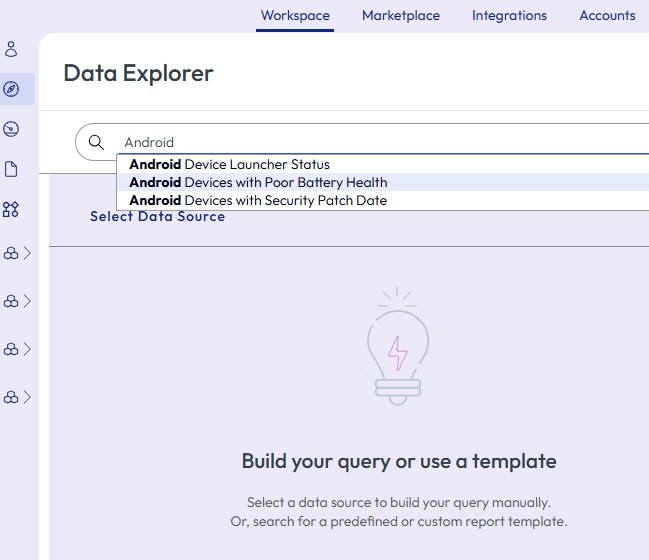Open the Integrations tab
The height and width of the screenshot is (560, 649).
pyautogui.click(x=509, y=16)
